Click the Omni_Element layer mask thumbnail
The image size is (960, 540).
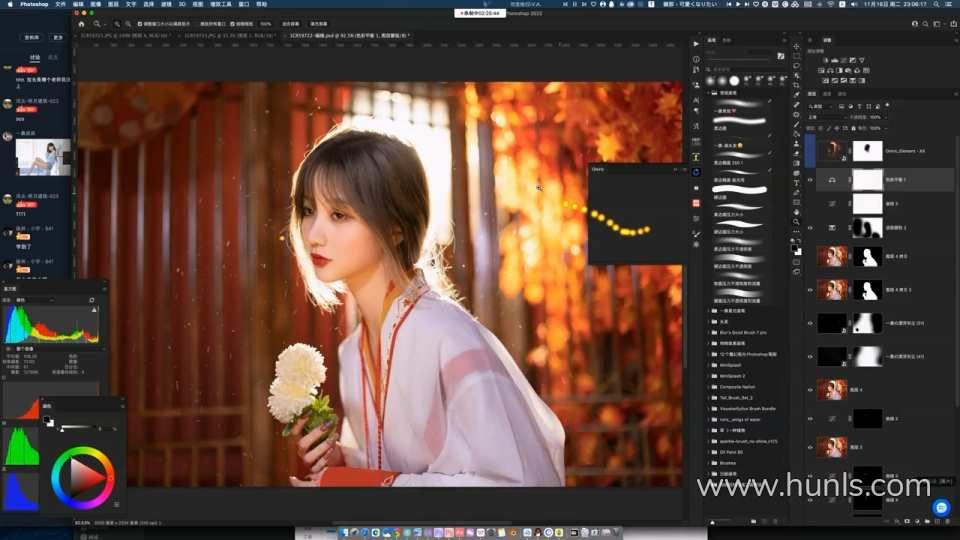coord(868,151)
